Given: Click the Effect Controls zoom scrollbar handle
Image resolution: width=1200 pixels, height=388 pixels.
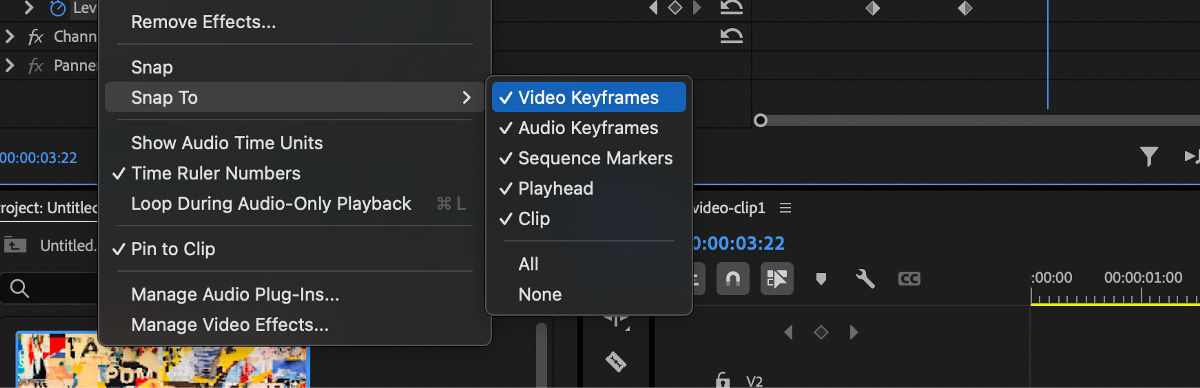Looking at the screenshot, I should tap(760, 121).
